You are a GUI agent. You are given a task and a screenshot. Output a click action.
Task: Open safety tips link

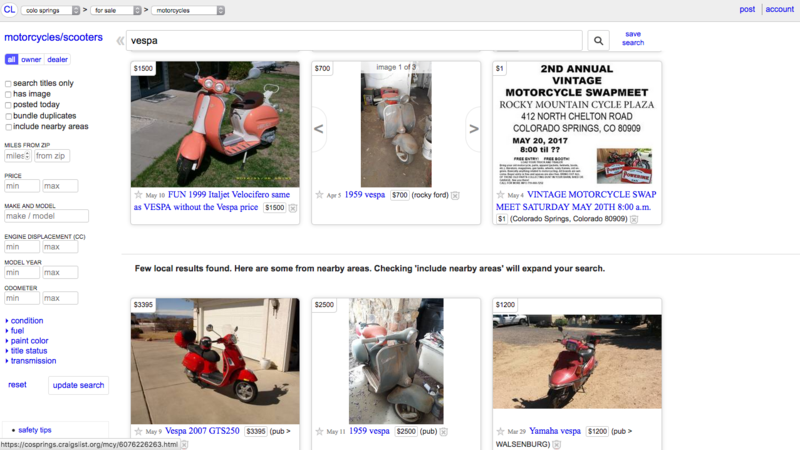pos(35,430)
